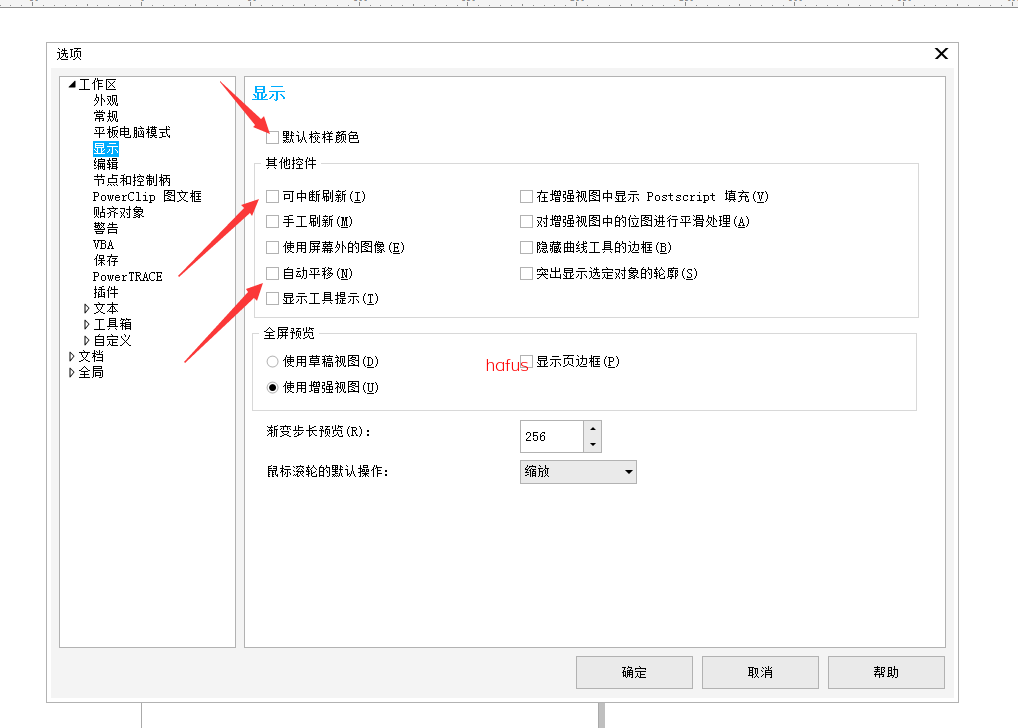Open 保存 settings page
1018x728 pixels.
(106, 260)
